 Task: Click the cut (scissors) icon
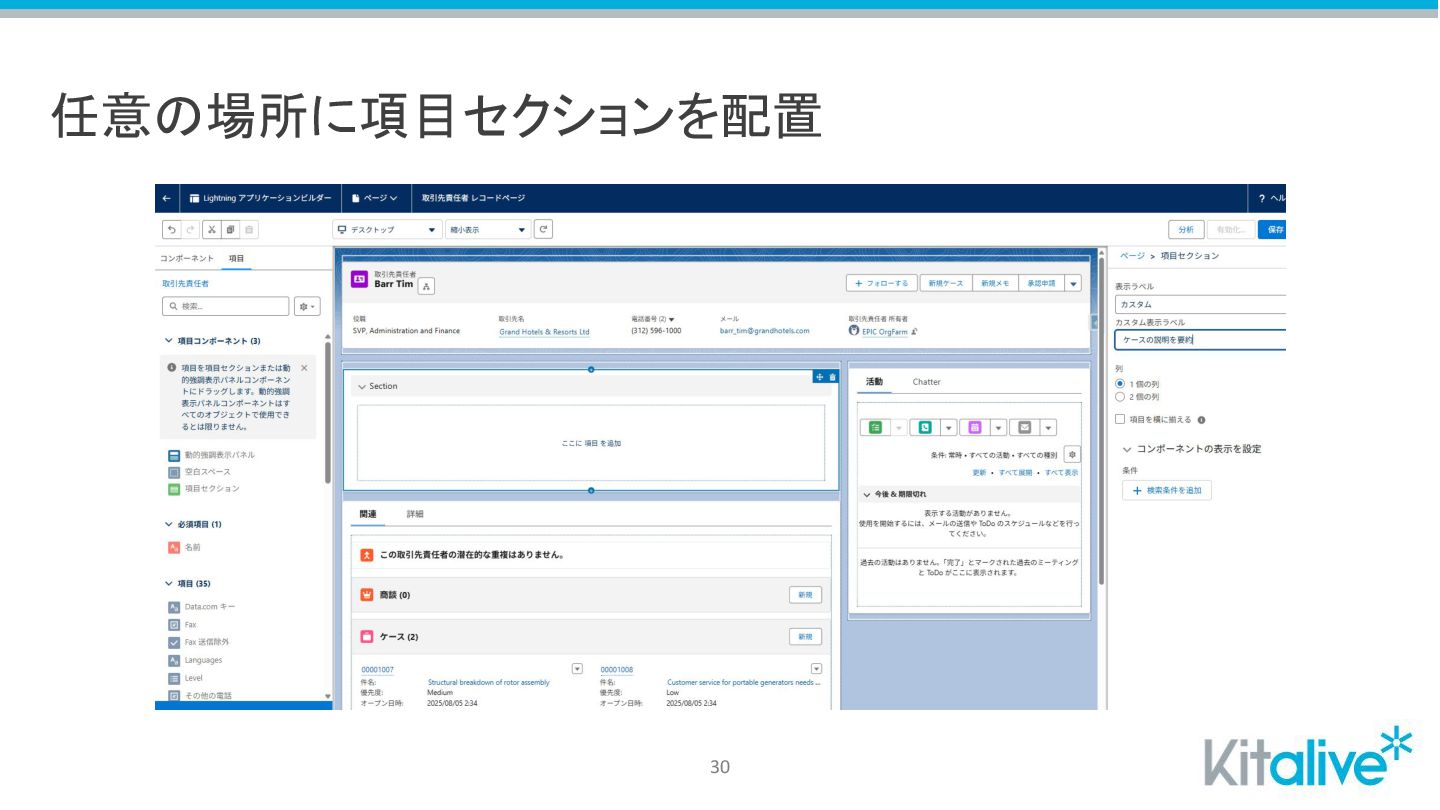tap(212, 229)
